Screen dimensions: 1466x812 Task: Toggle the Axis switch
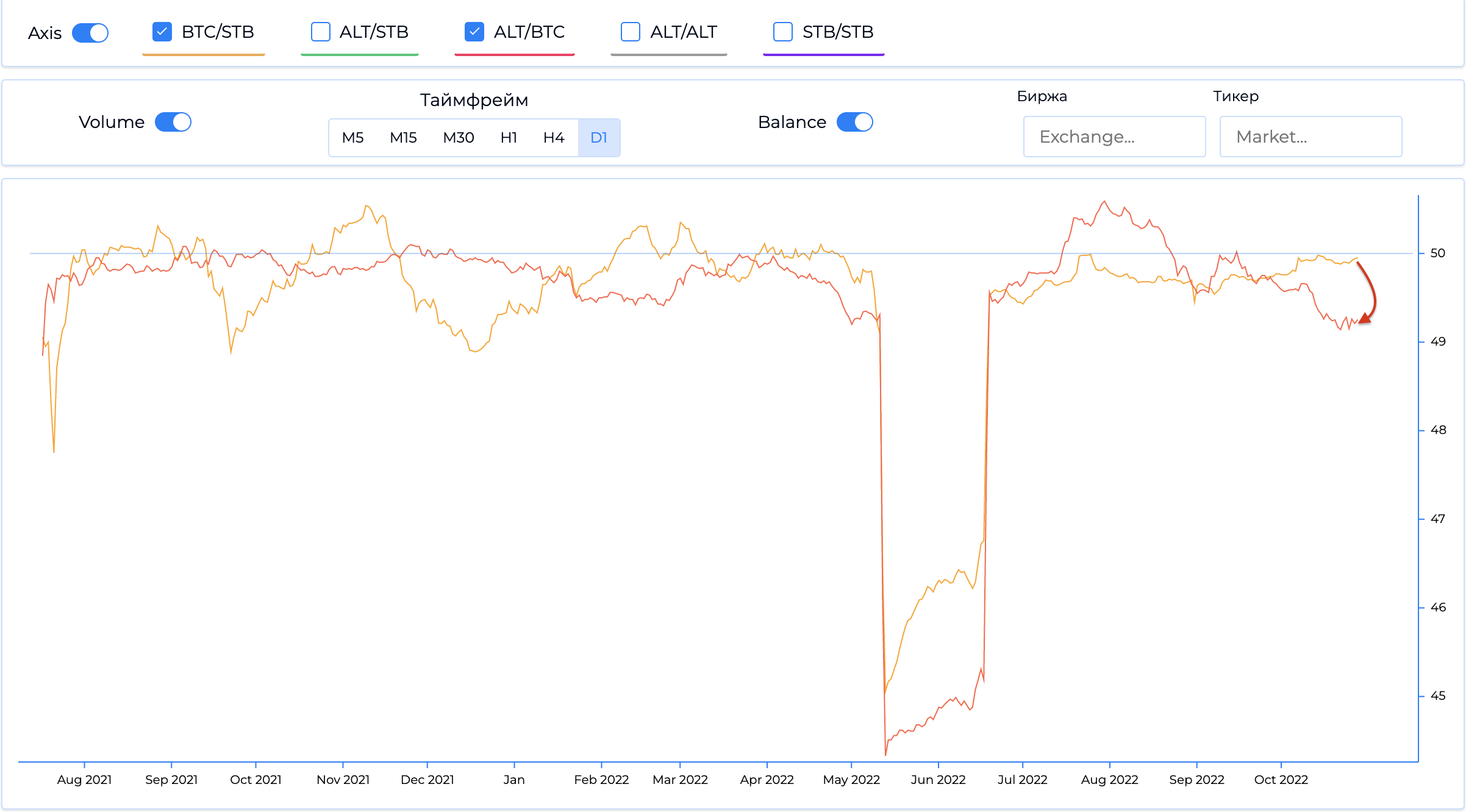(x=90, y=33)
